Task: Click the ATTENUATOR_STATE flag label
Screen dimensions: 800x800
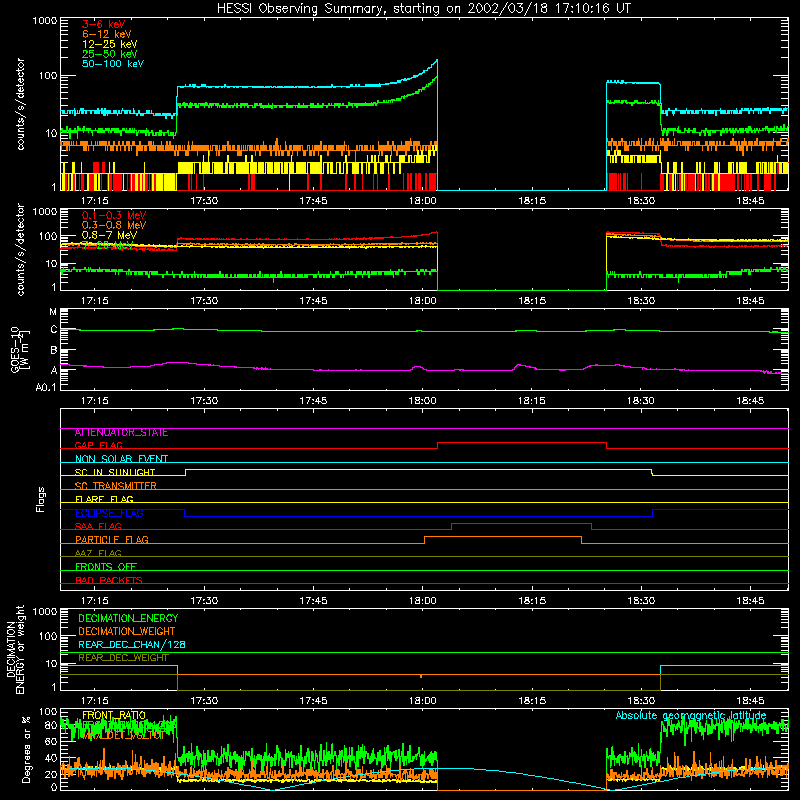Action: (x=121, y=433)
